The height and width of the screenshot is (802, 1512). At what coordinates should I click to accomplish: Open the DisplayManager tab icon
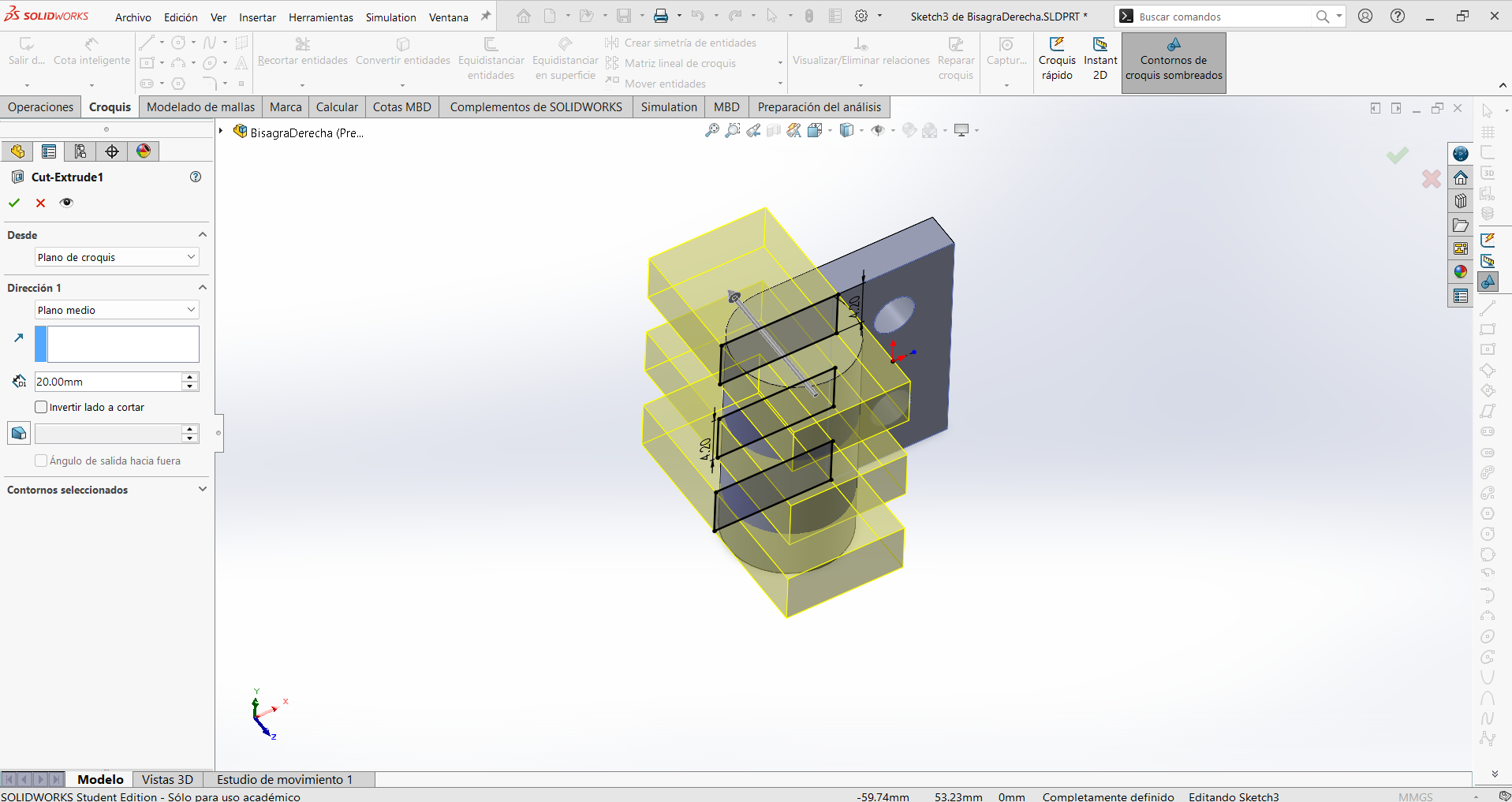click(x=144, y=151)
